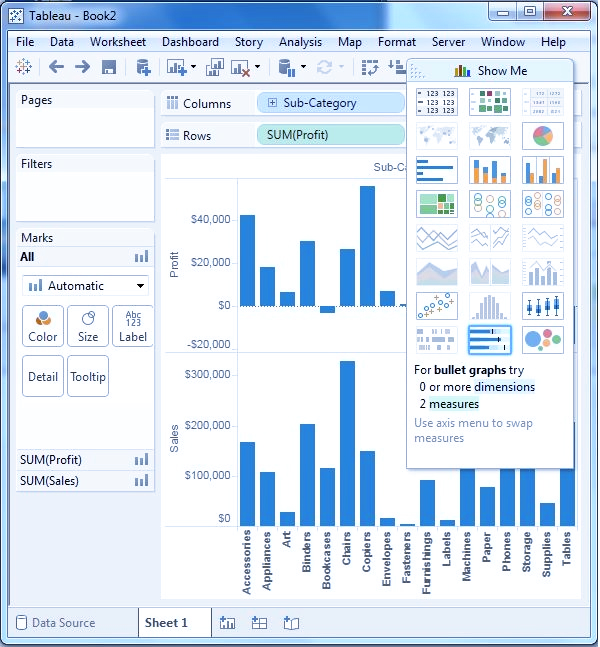Click the Undo back arrow
This screenshot has width=600, height=647.
(57, 66)
